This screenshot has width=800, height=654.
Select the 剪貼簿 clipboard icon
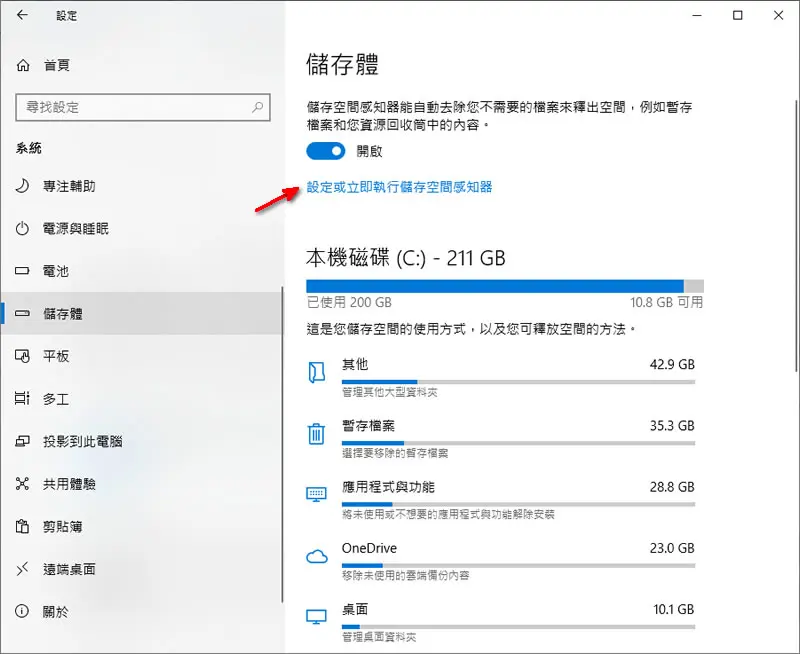(22, 526)
